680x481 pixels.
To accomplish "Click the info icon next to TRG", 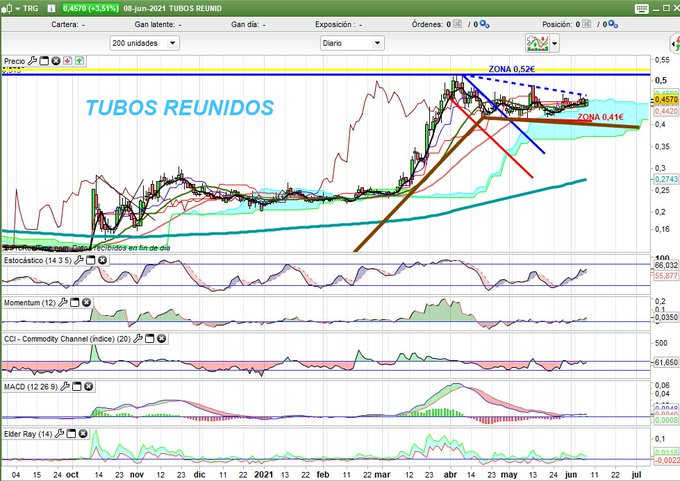I will 51,8.
